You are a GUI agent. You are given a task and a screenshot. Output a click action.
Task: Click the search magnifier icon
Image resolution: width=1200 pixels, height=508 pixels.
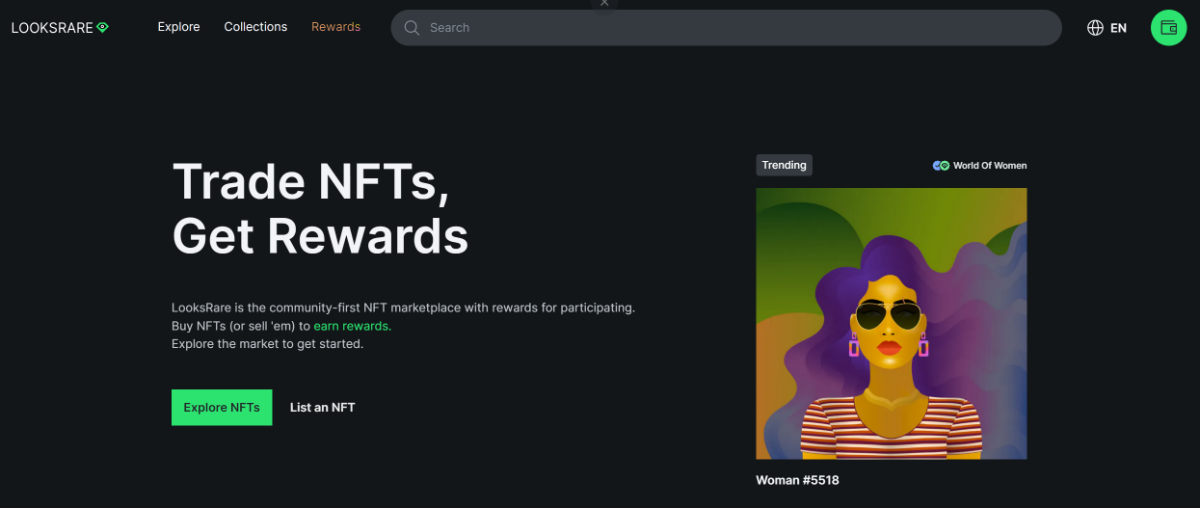point(411,28)
